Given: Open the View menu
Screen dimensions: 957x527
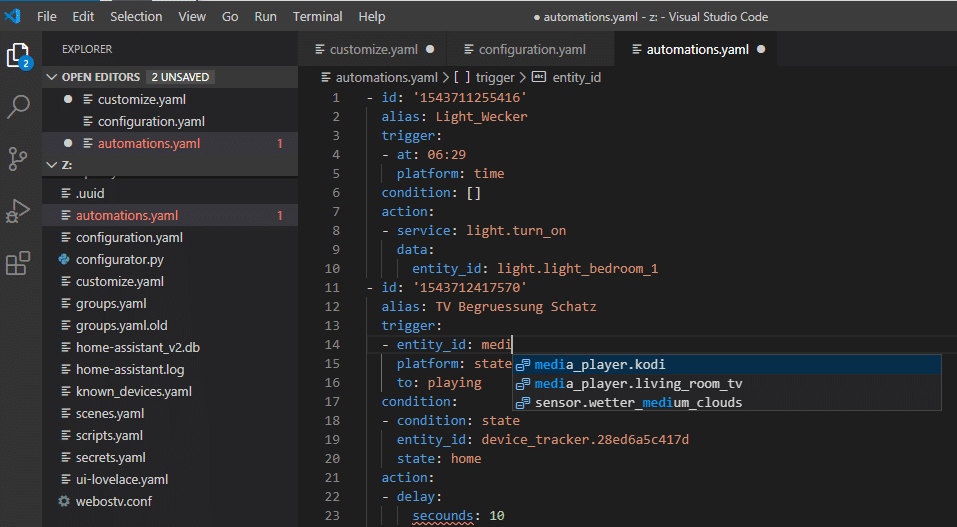Looking at the screenshot, I should coord(192,16).
